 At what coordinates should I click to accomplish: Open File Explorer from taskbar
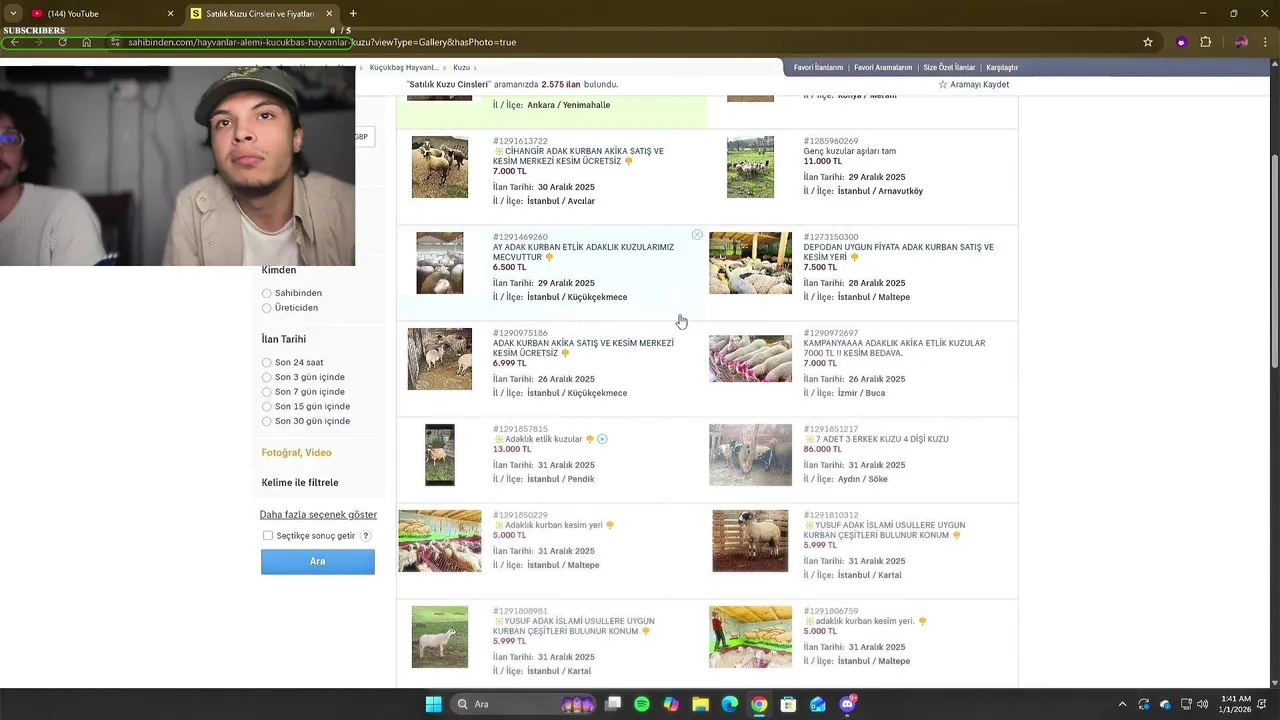(700, 704)
